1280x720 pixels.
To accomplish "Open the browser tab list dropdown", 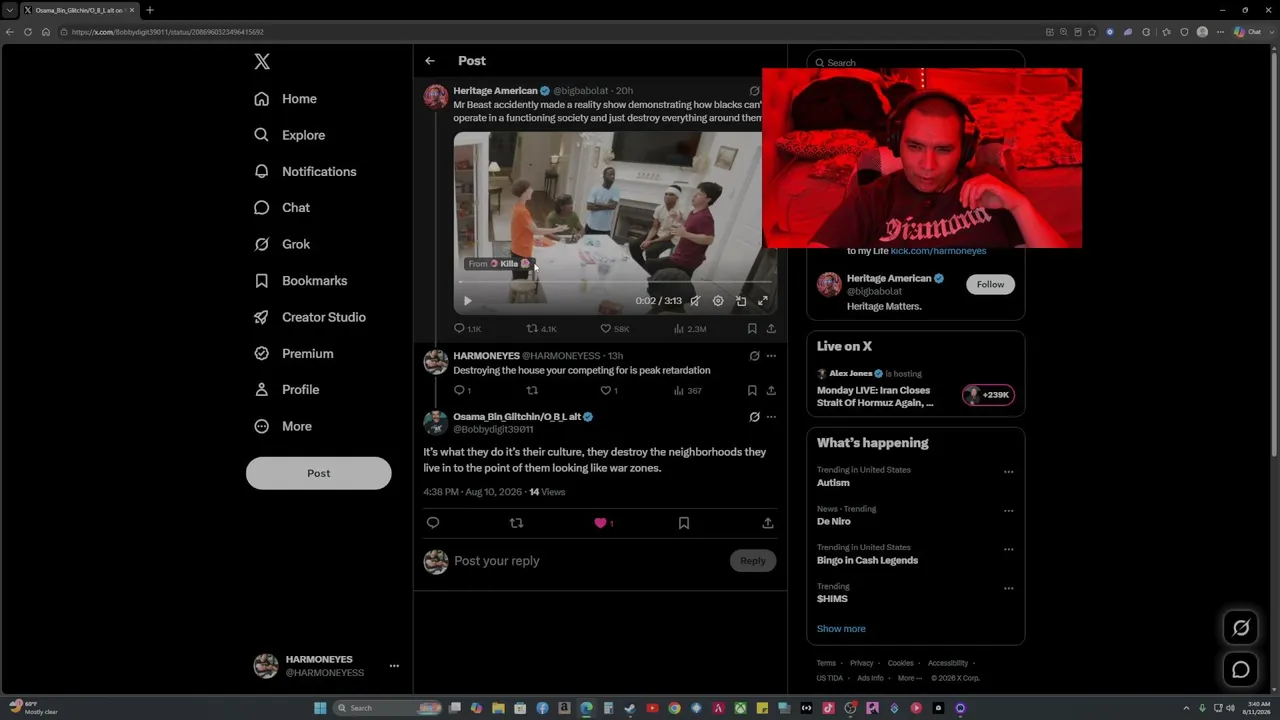I will (x=9, y=10).
